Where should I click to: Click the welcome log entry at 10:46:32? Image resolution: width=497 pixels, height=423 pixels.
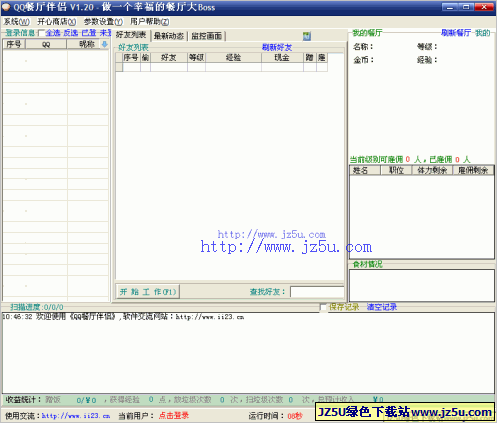123,317
